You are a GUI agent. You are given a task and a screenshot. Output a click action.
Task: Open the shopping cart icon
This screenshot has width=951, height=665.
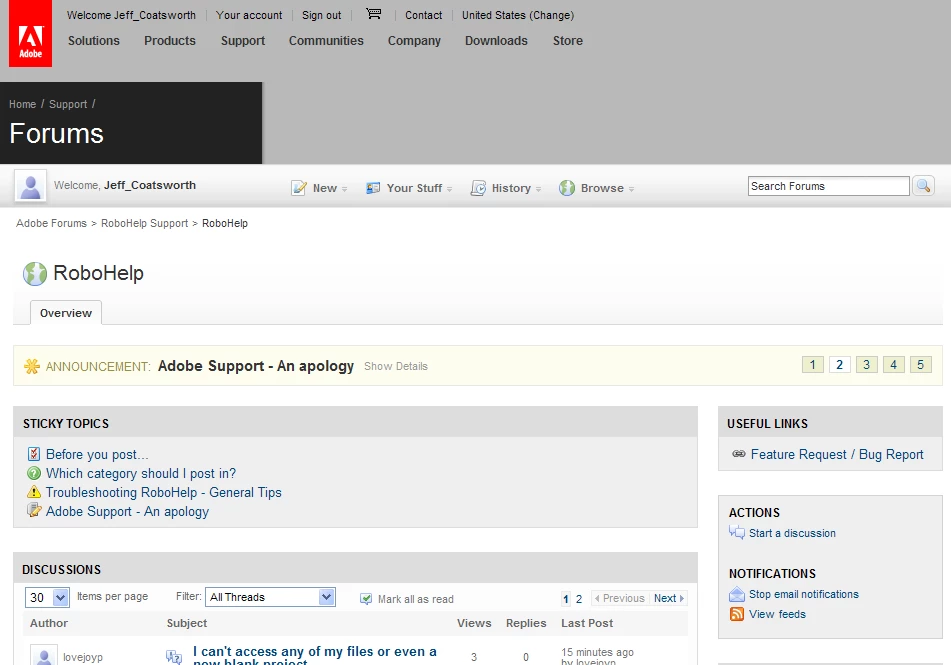(x=374, y=13)
